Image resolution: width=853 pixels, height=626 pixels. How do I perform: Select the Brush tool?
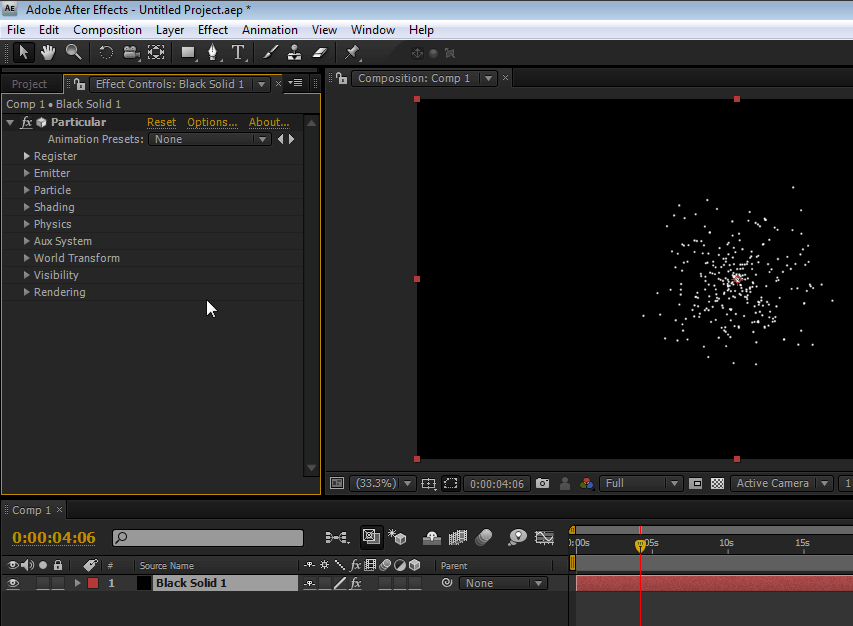pyautogui.click(x=270, y=53)
